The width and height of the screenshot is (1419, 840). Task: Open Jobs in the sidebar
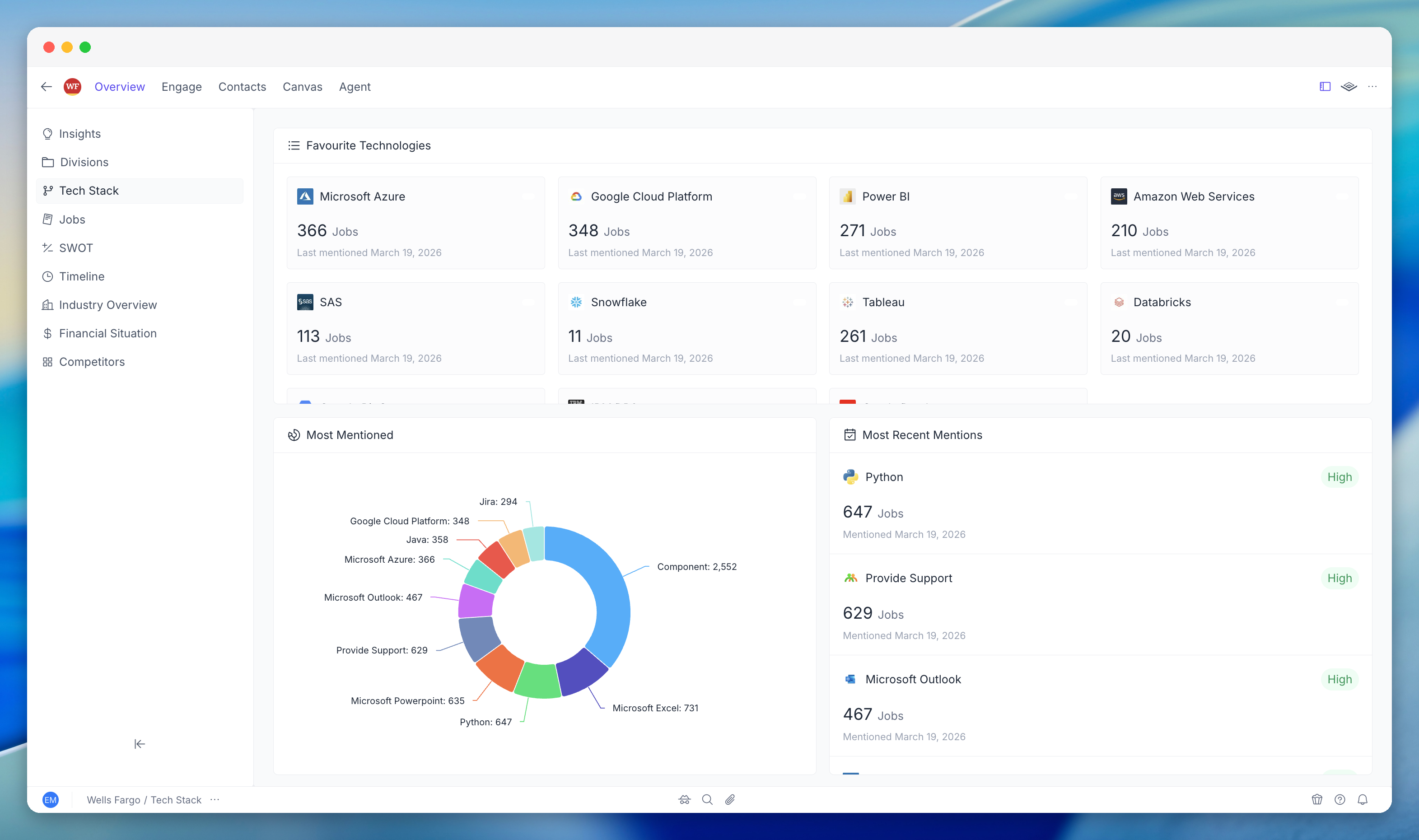pos(140,219)
